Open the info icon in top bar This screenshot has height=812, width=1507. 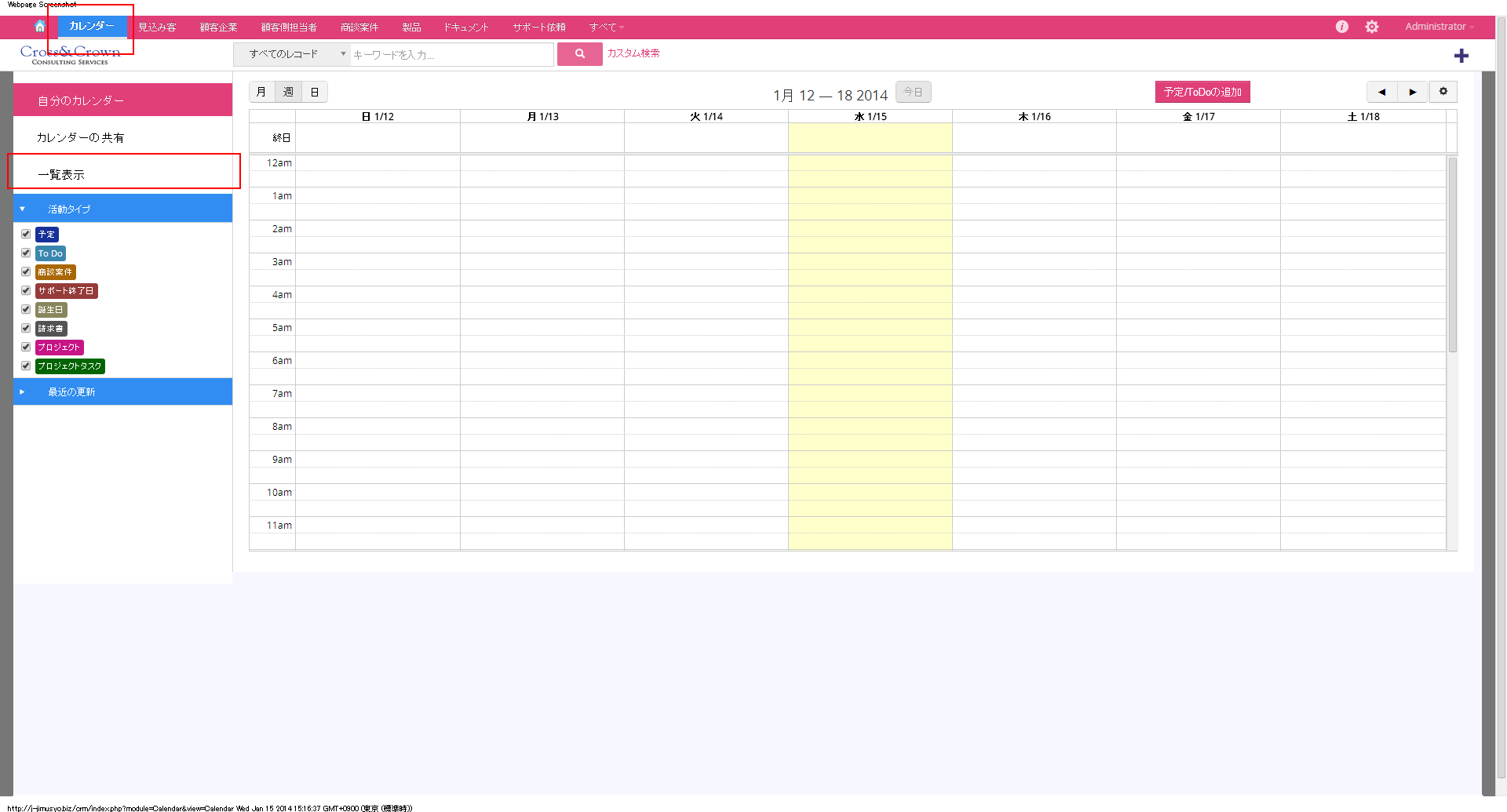tap(1342, 27)
